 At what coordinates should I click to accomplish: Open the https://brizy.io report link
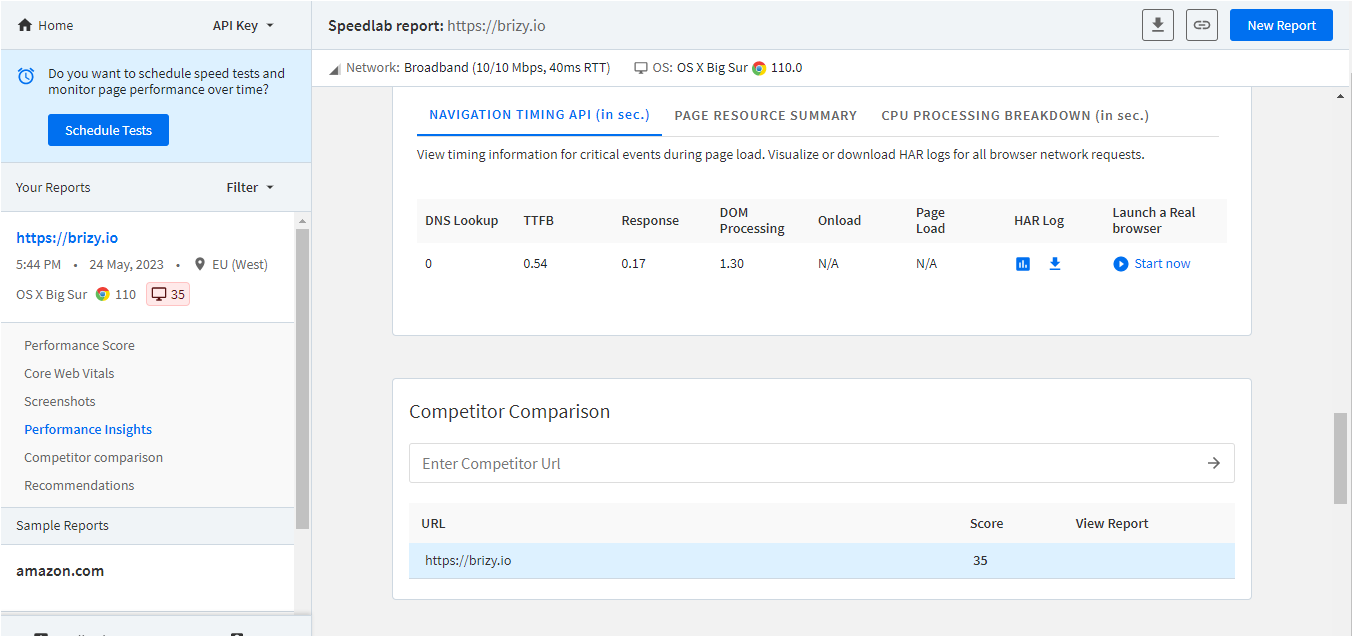click(x=67, y=238)
